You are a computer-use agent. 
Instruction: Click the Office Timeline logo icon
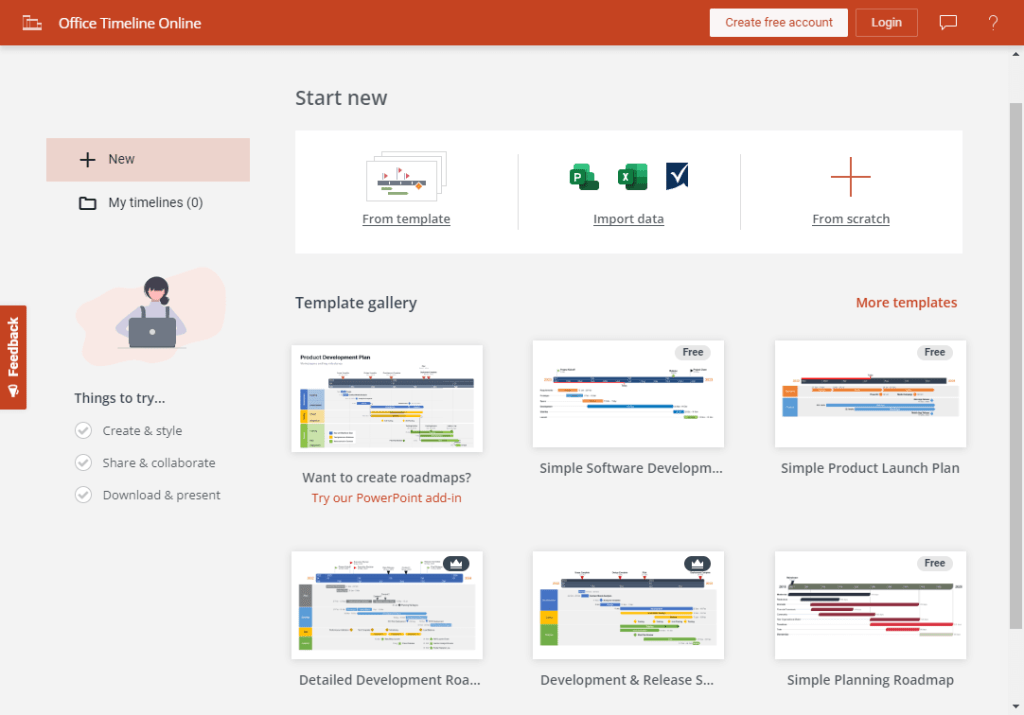tap(31, 21)
